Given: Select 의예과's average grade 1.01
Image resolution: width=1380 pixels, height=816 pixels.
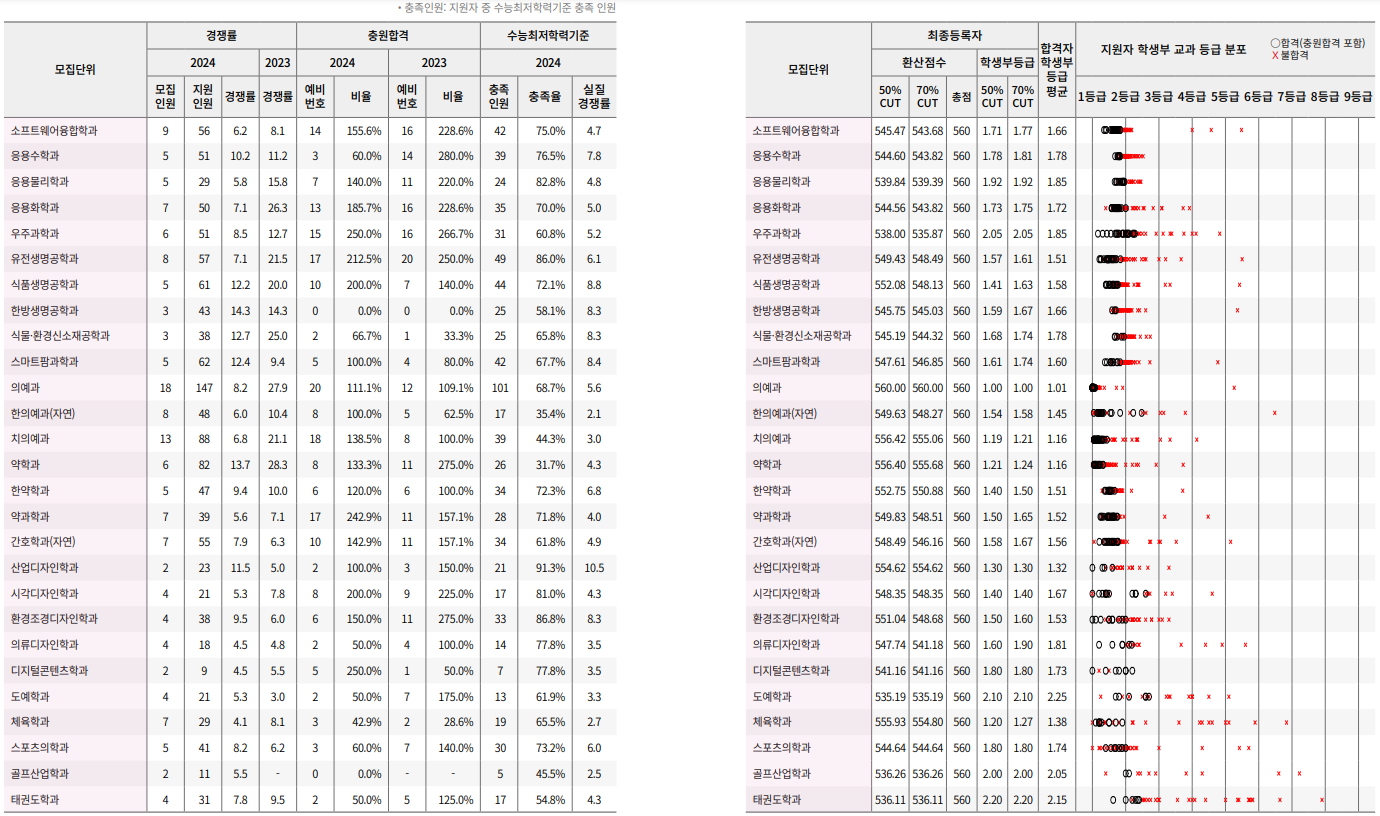Looking at the screenshot, I should 1057,388.
